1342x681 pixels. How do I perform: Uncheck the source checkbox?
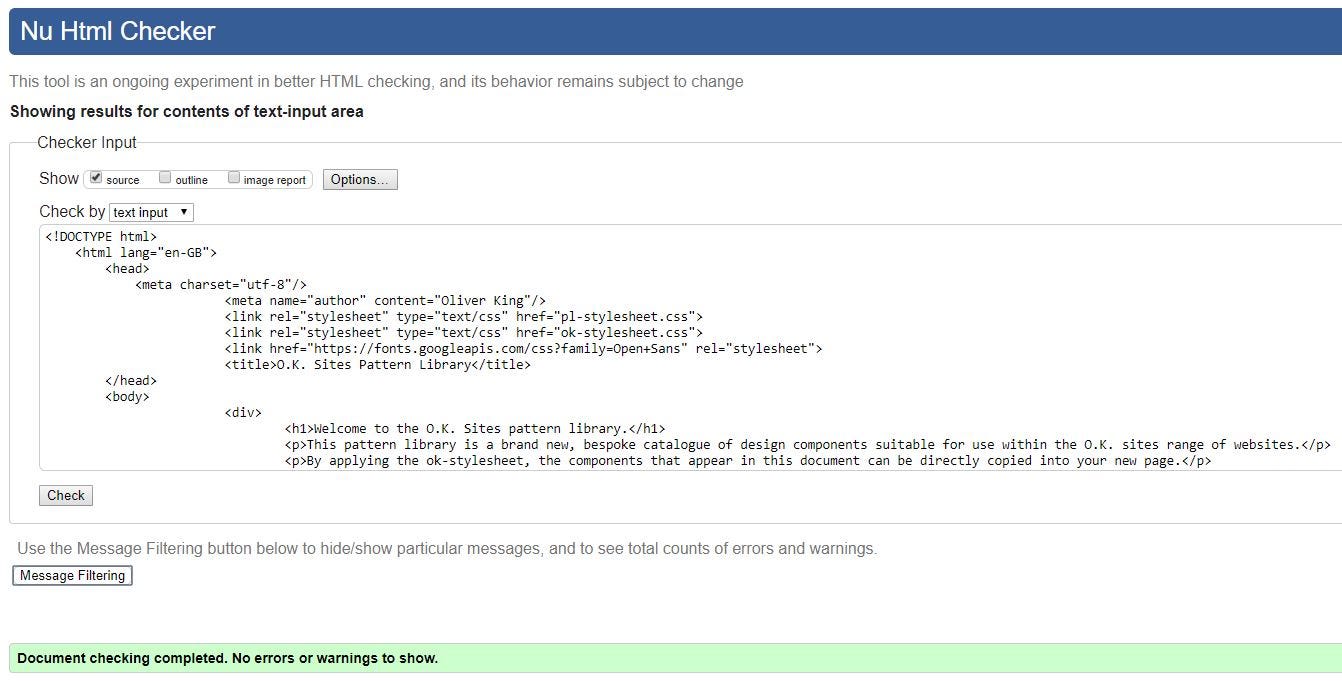[x=96, y=178]
